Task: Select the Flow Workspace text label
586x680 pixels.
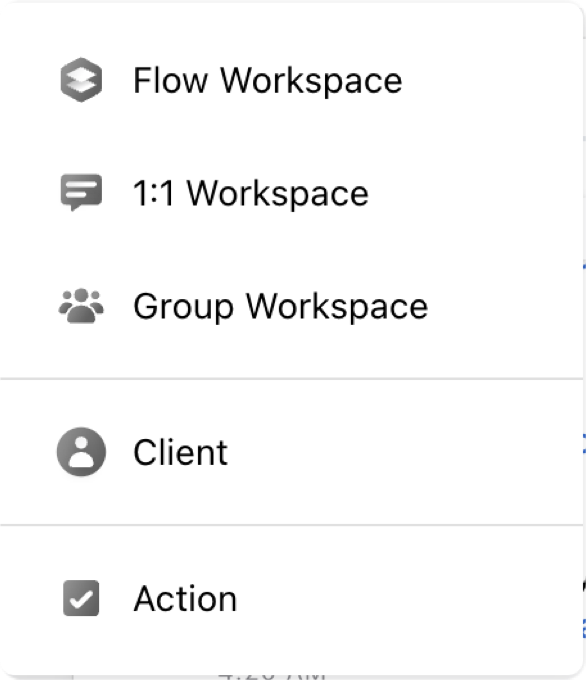Action: pyautogui.click(x=268, y=81)
